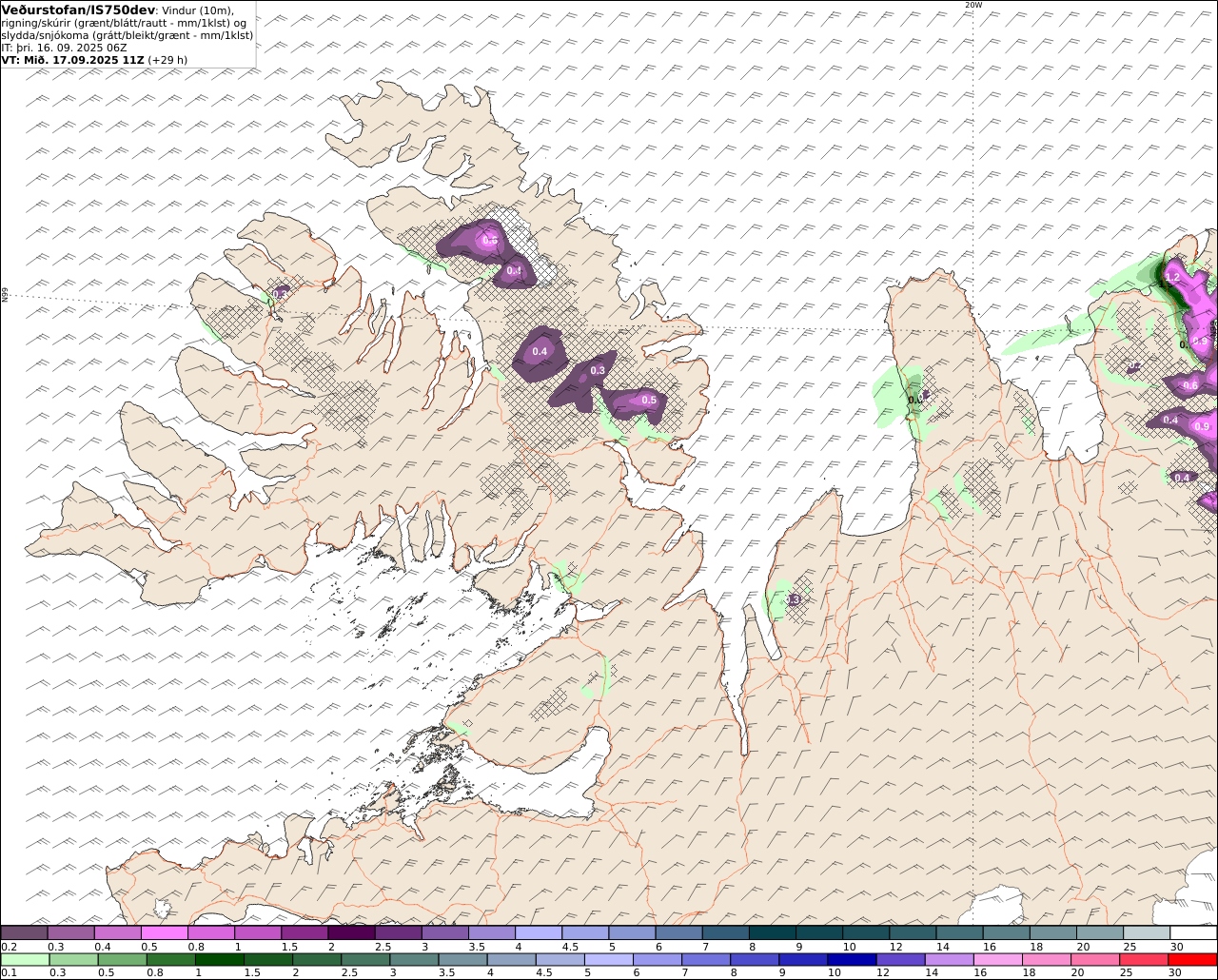Viewport: 1218px width, 980px height.
Task: Pick the darkest purple swatch labeled 2 in the upper legend
Action: coord(351,932)
